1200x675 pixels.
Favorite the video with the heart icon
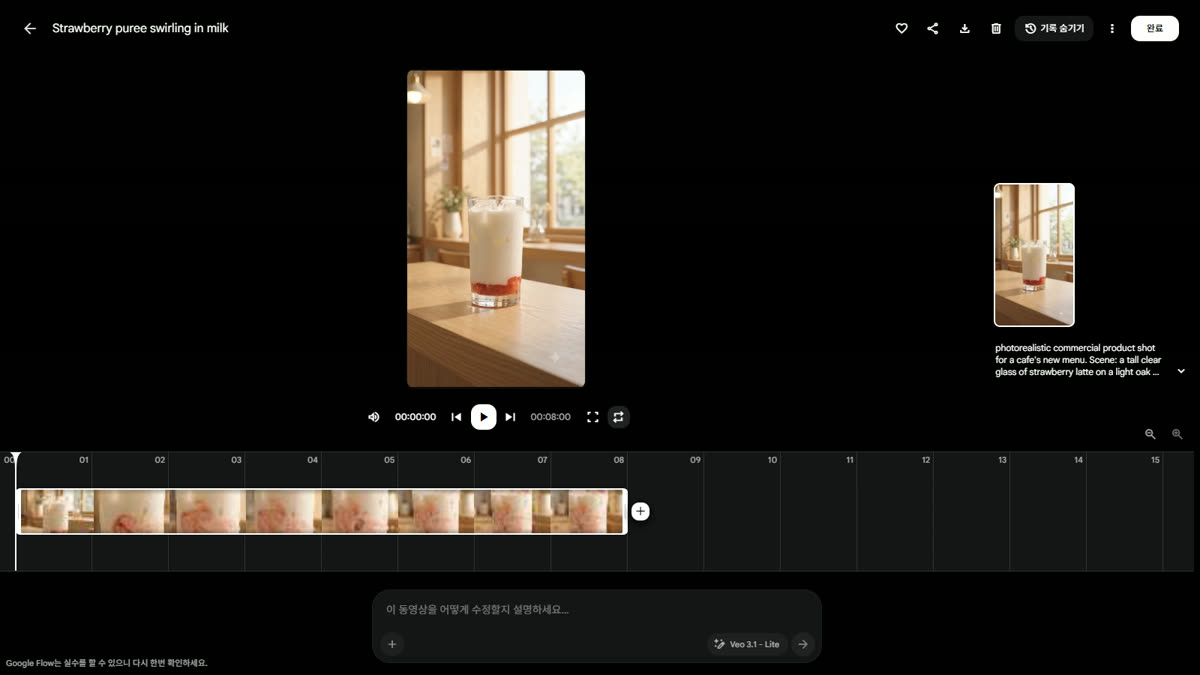[901, 29]
